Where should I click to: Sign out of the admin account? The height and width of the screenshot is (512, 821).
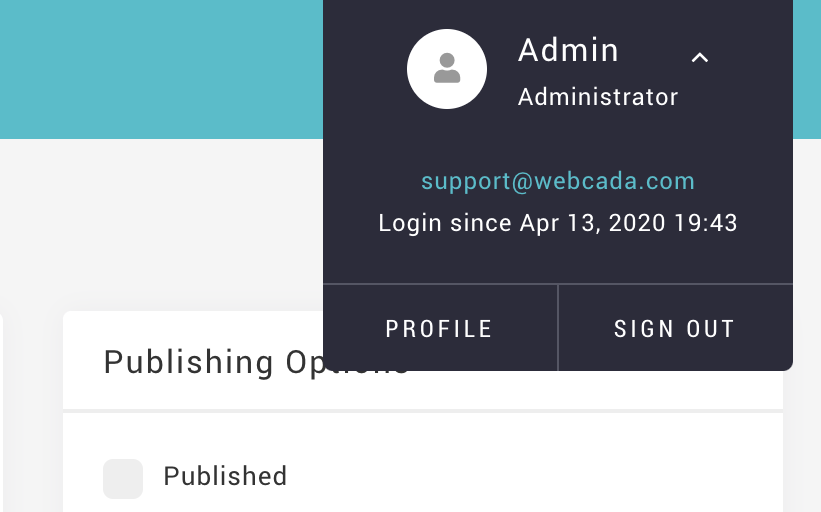675,328
